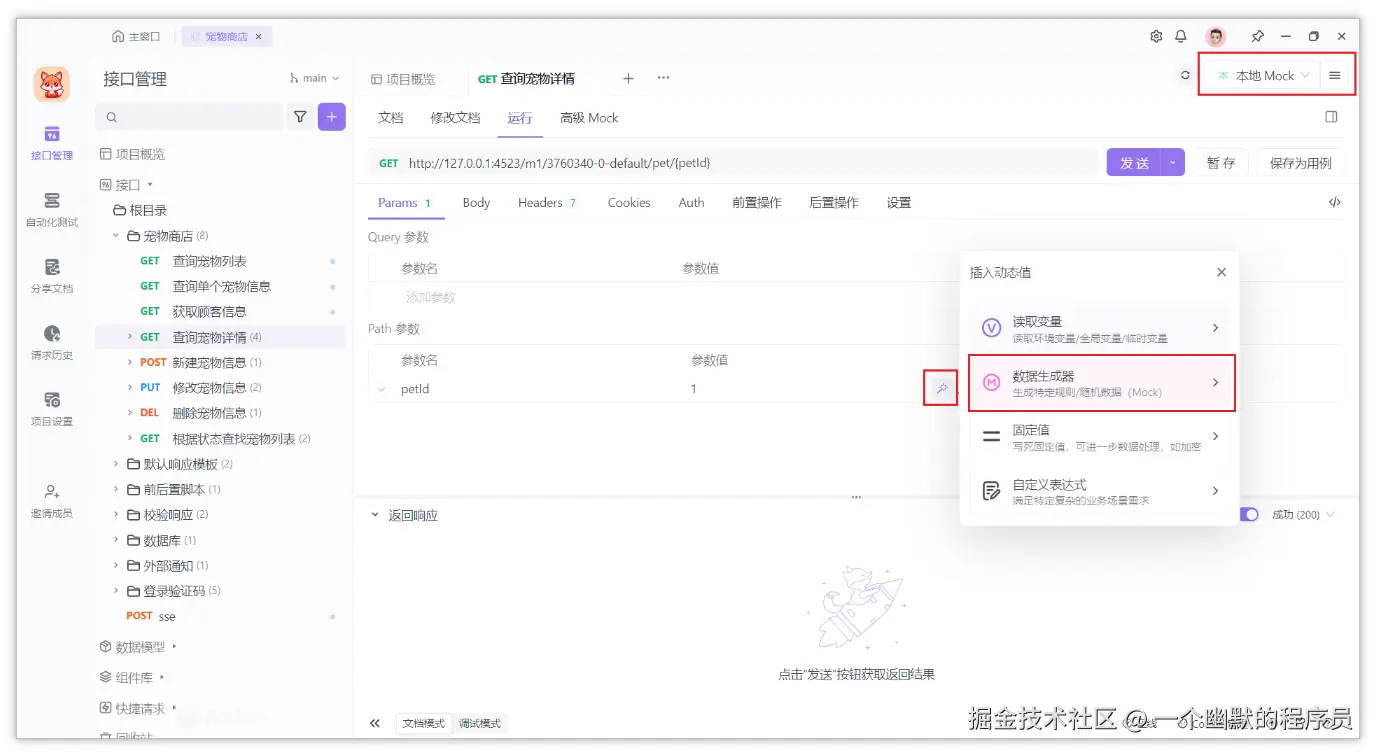Switch to the 高级 Mock tab
The width and height of the screenshot is (1375, 754).
[x=588, y=117]
